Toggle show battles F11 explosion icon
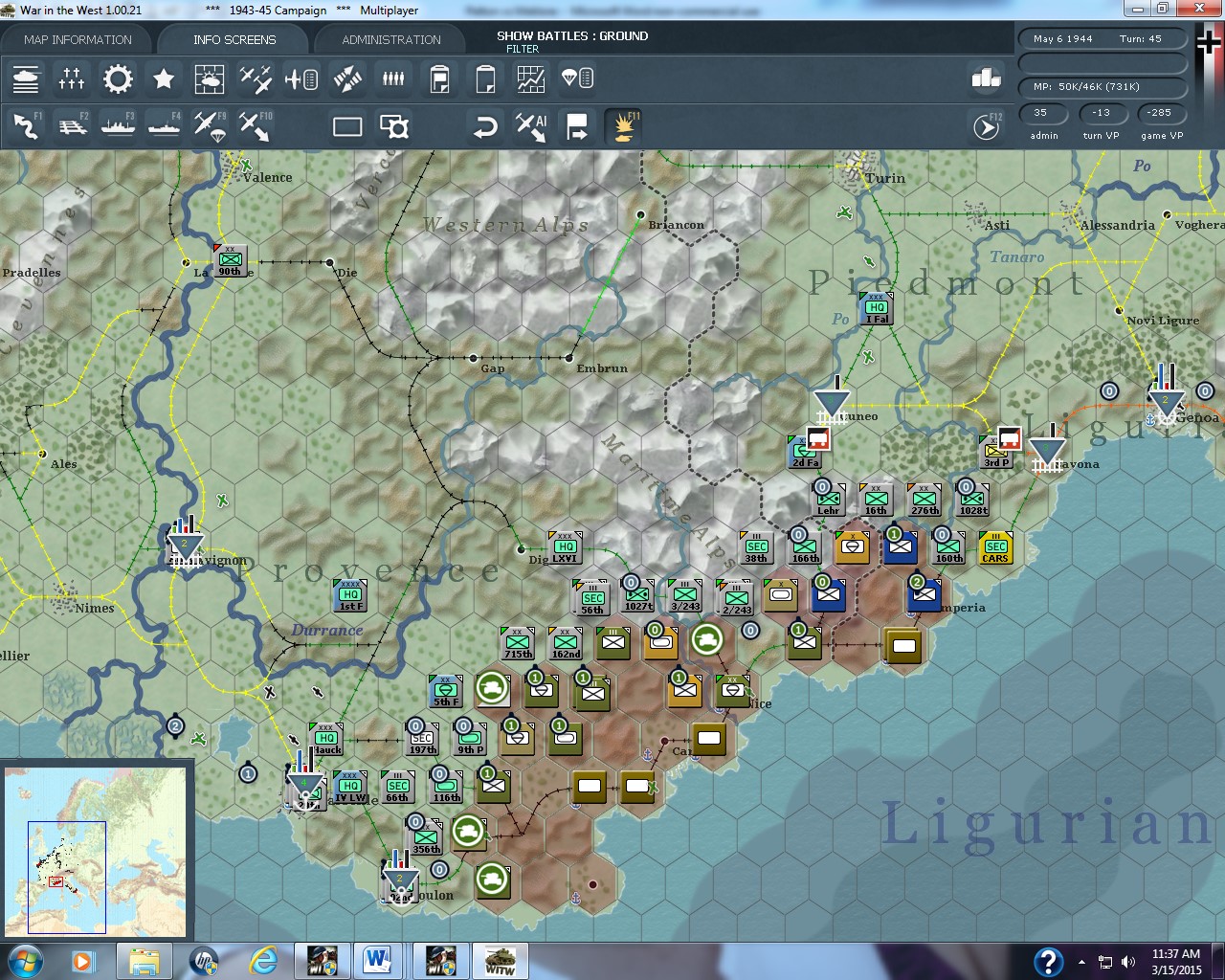This screenshot has width=1225, height=980. point(623,126)
